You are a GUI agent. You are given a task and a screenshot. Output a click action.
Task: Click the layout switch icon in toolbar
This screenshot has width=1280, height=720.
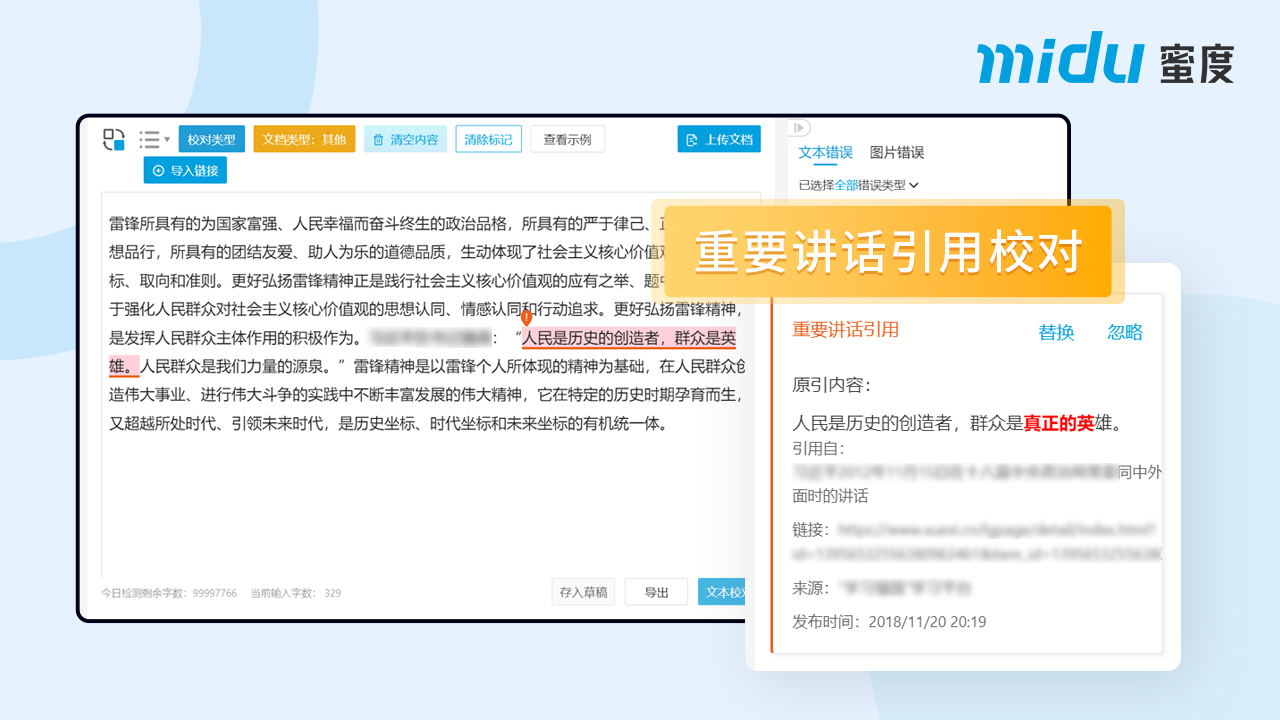click(x=114, y=140)
